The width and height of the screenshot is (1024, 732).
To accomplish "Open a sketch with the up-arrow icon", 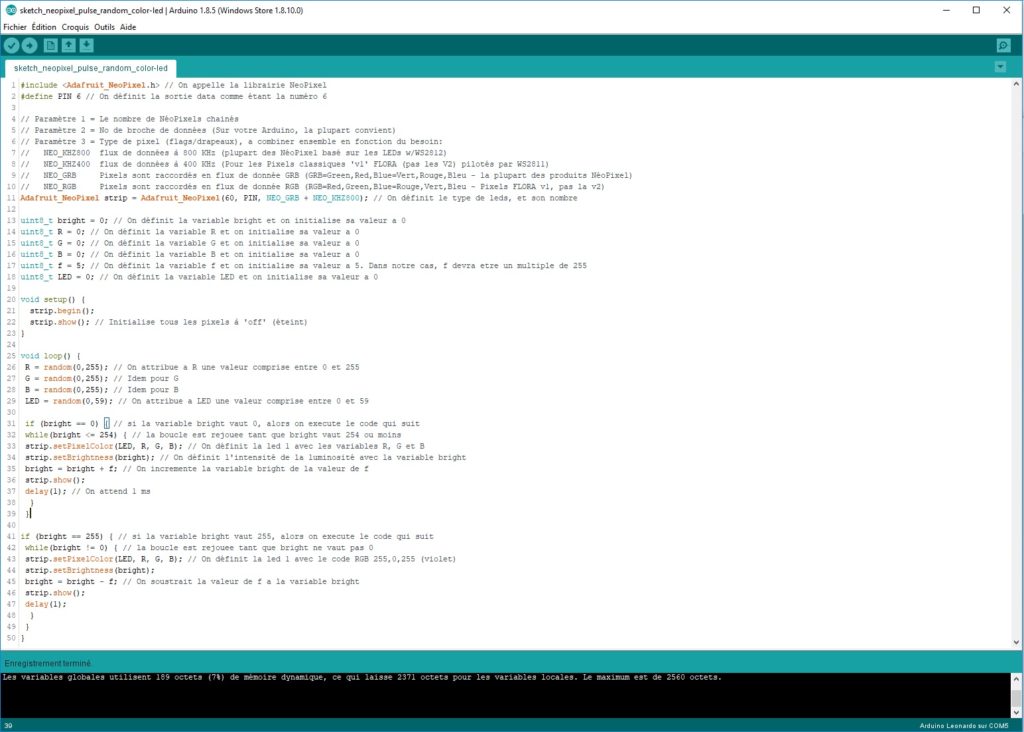I will click(69, 45).
